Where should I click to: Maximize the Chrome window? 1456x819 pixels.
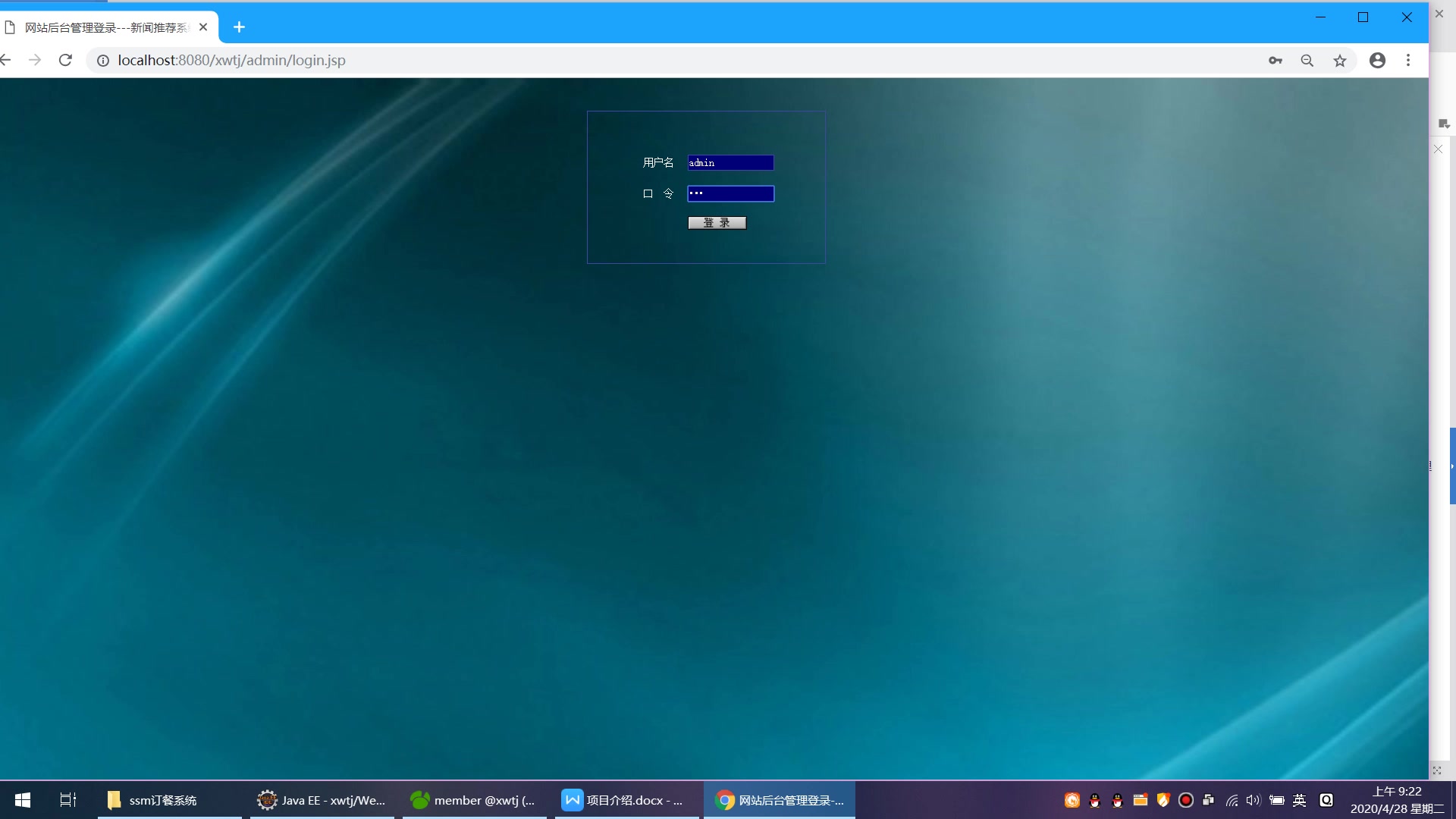pos(1363,17)
